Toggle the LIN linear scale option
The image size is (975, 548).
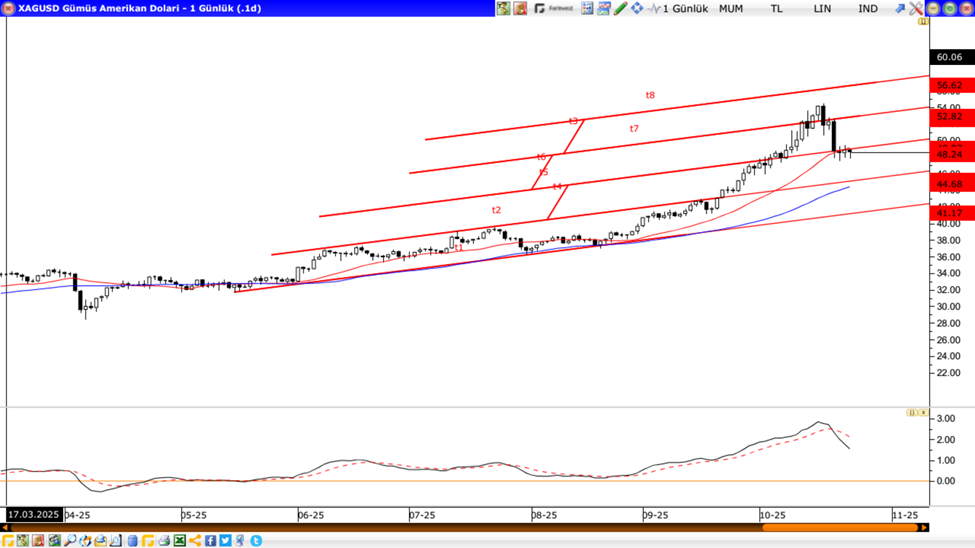[x=822, y=8]
